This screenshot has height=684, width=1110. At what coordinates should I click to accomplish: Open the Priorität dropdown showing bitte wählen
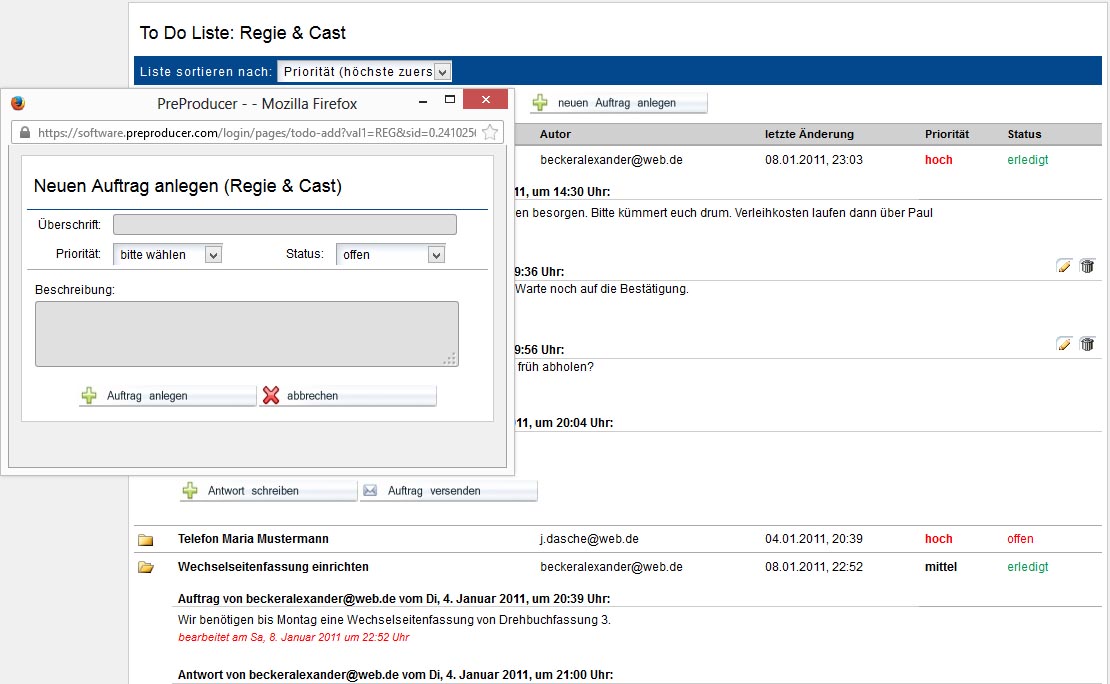(x=168, y=254)
